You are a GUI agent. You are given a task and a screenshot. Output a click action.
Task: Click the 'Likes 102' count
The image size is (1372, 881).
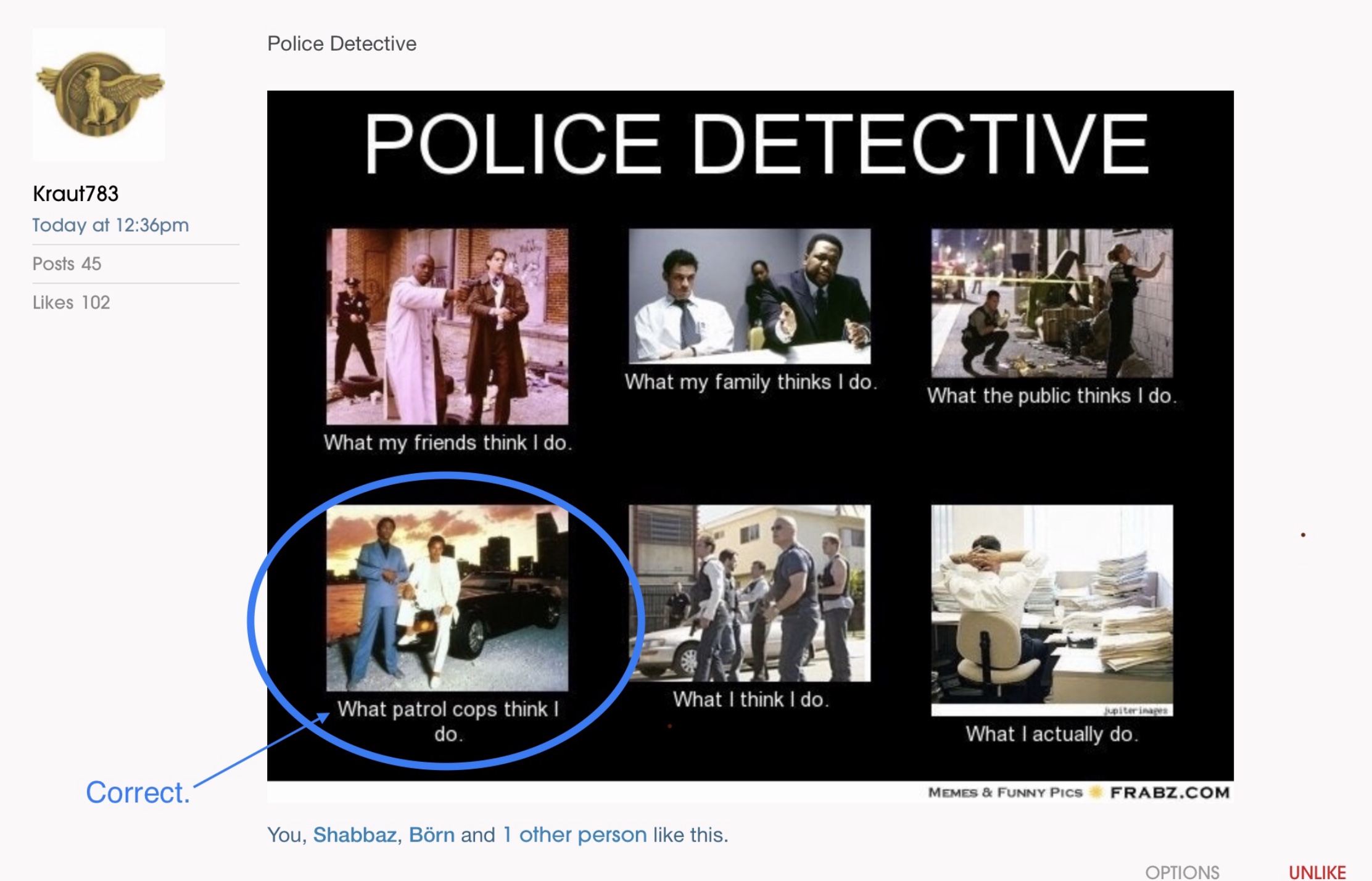[71, 302]
